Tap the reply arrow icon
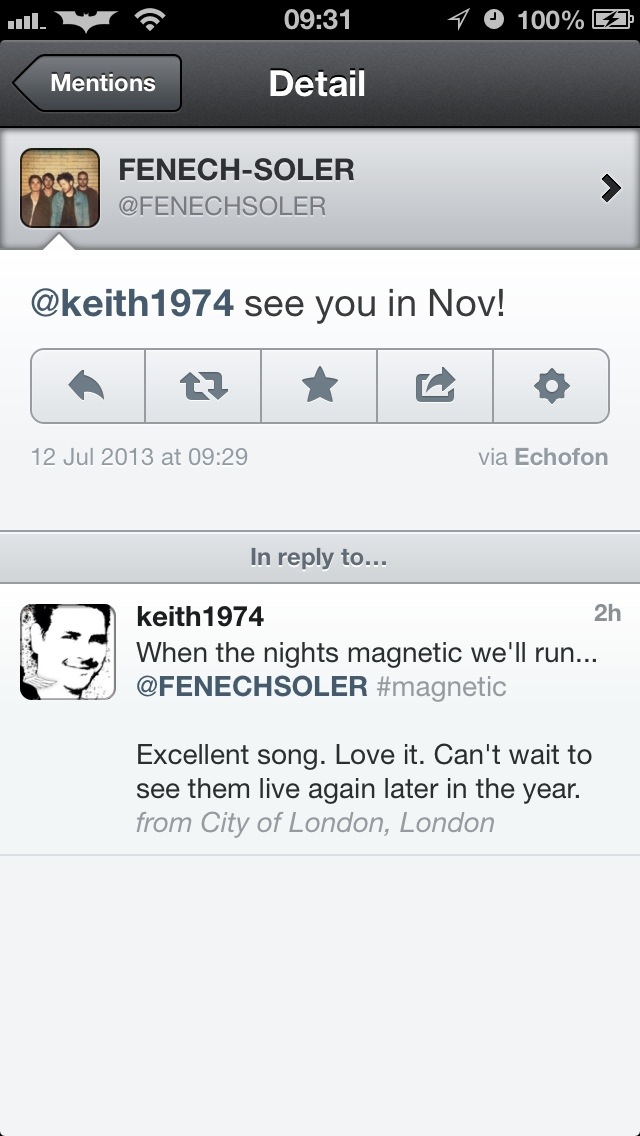This screenshot has height=1136, width=640. point(88,385)
